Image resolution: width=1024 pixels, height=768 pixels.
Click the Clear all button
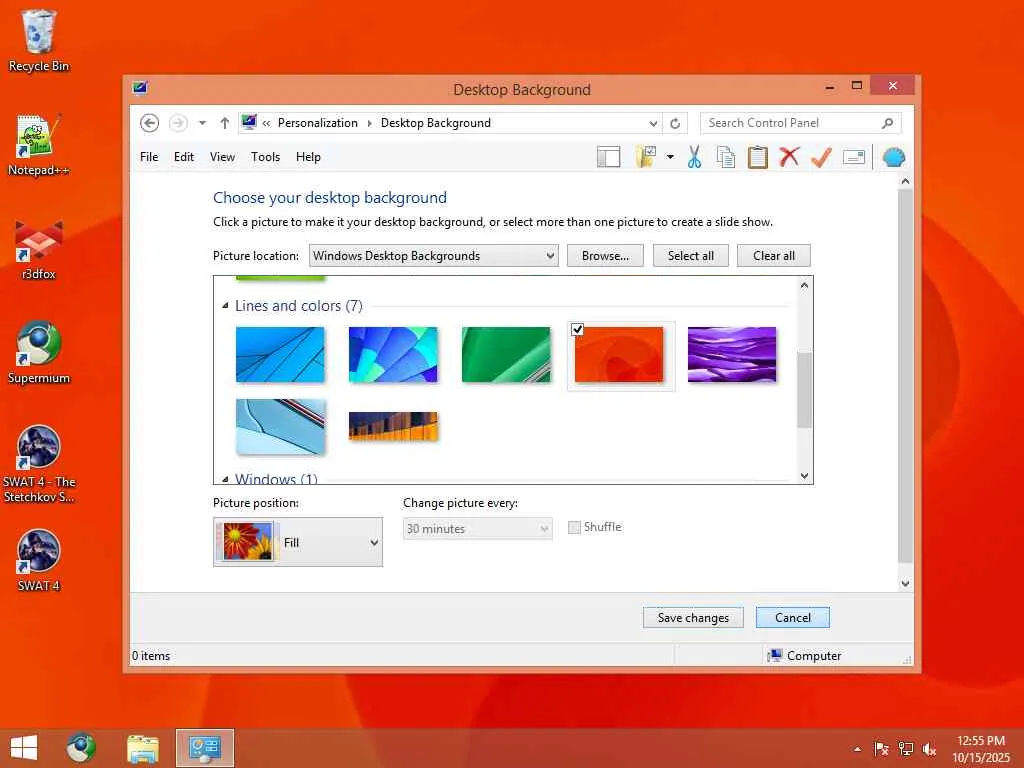coord(773,255)
